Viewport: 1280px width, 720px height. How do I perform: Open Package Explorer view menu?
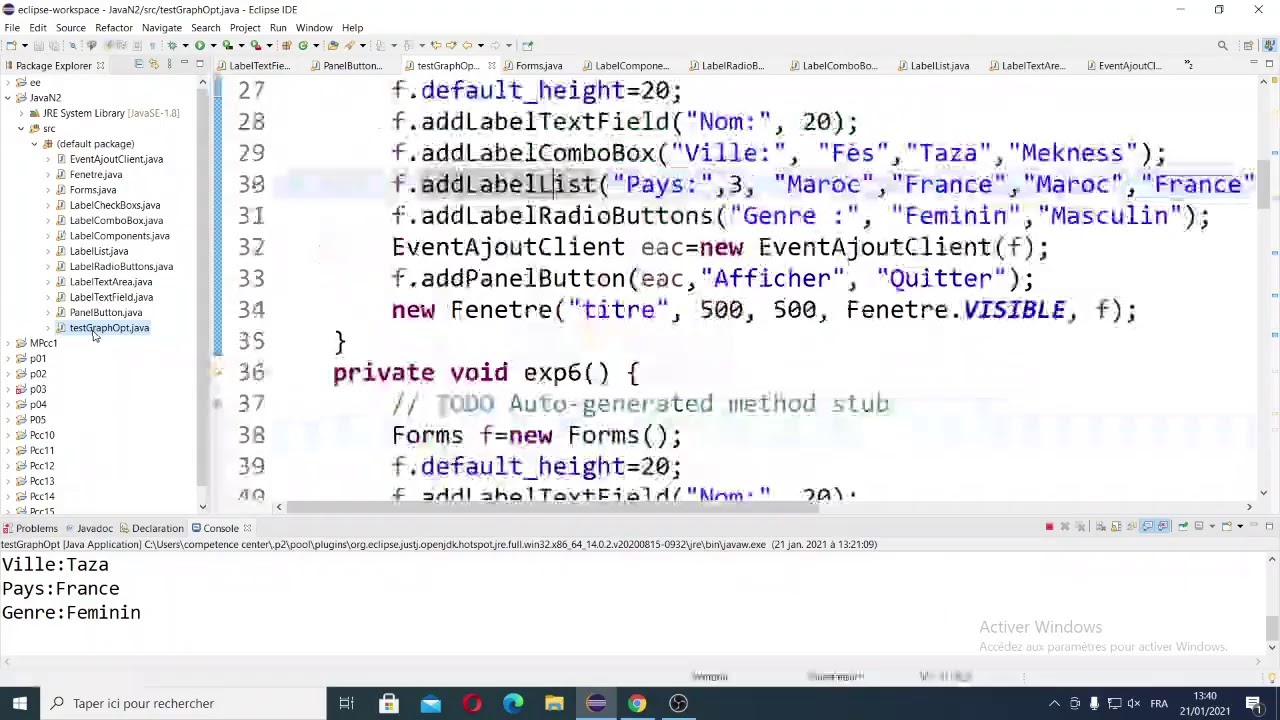click(169, 64)
